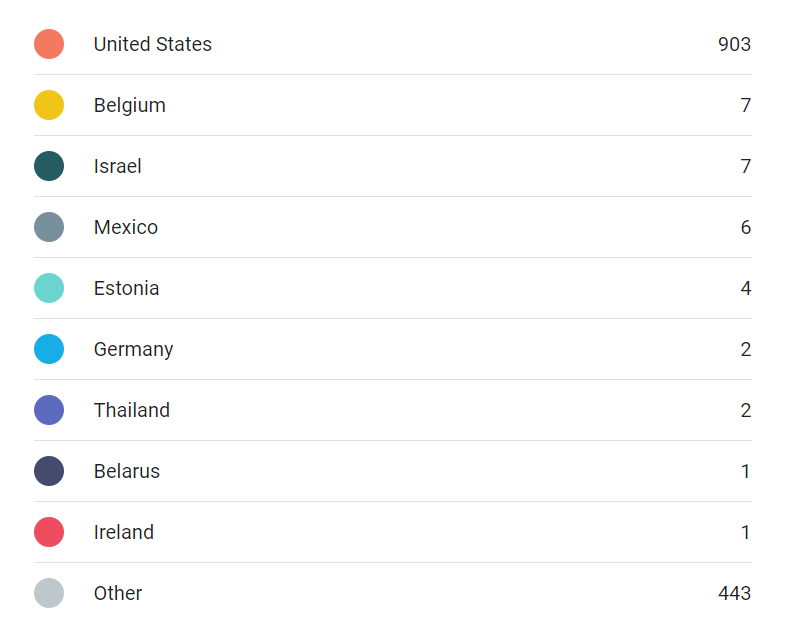Viewport: 787px width, 636px height.
Task: Click the 443 count for Other
Action: pyautogui.click(x=734, y=593)
